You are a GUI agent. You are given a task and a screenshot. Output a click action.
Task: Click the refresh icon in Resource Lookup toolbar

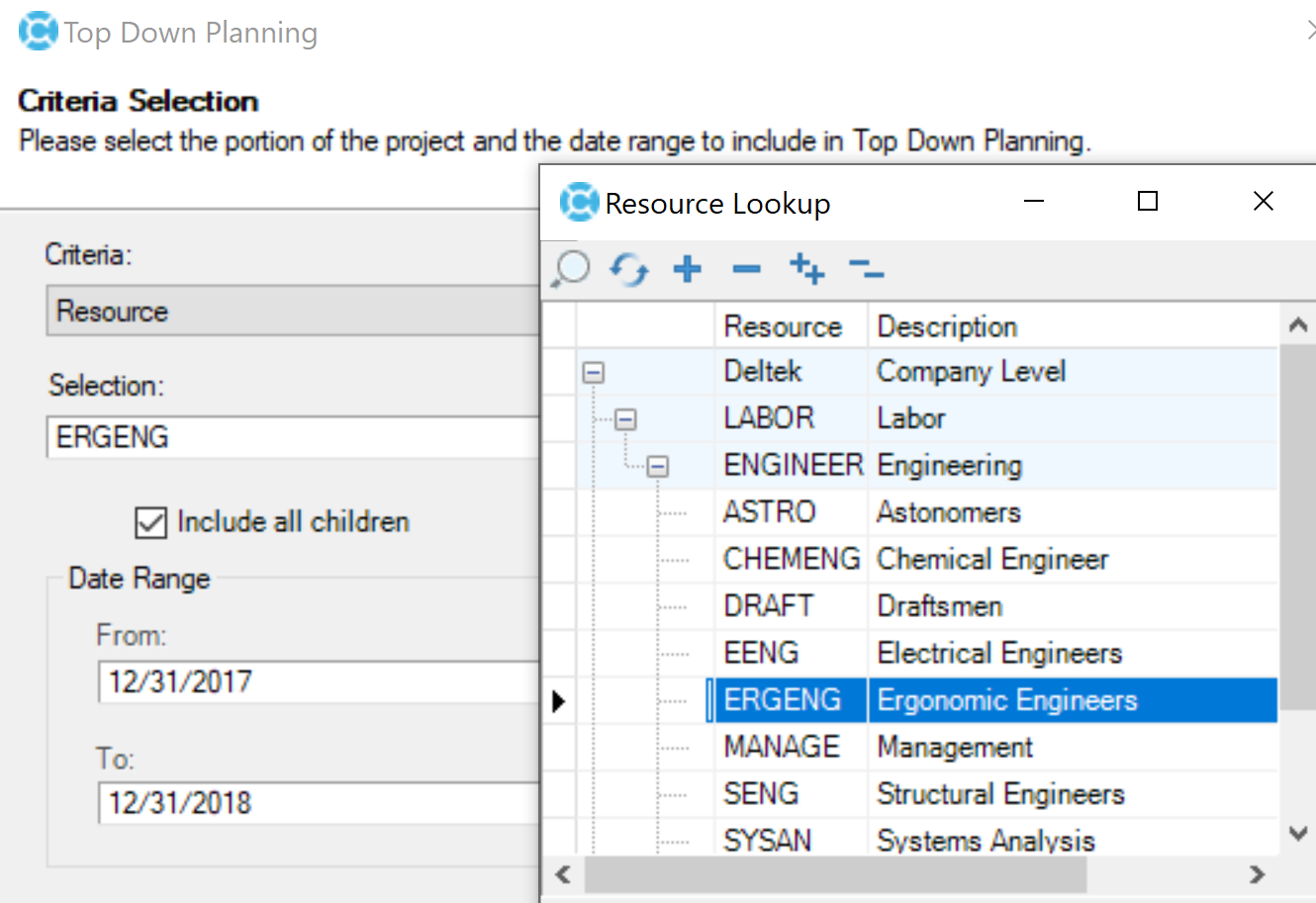pos(629,268)
